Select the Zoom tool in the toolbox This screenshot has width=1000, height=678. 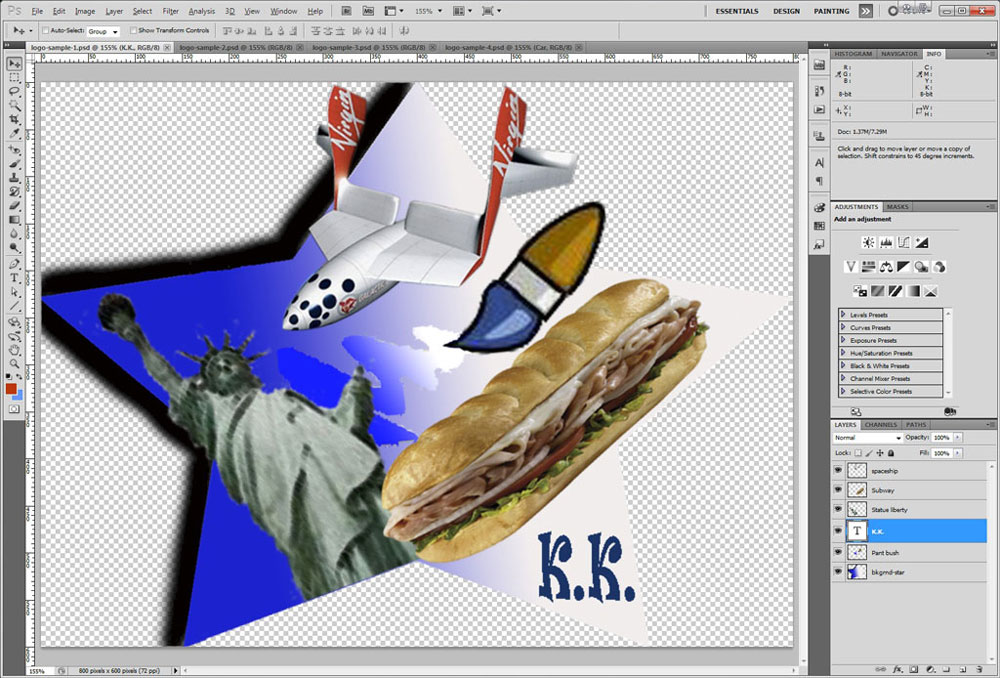click(15, 363)
